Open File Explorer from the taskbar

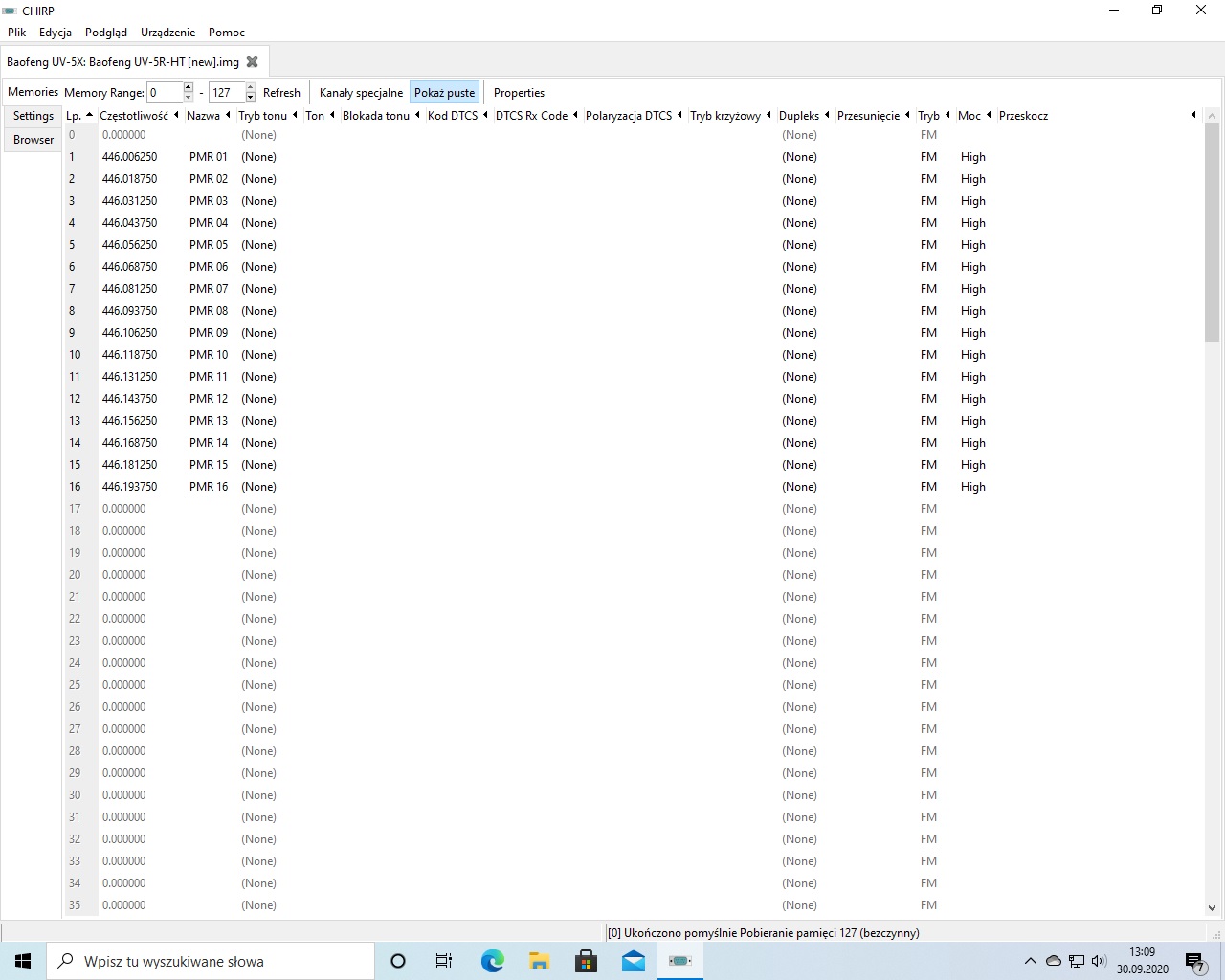tap(539, 961)
